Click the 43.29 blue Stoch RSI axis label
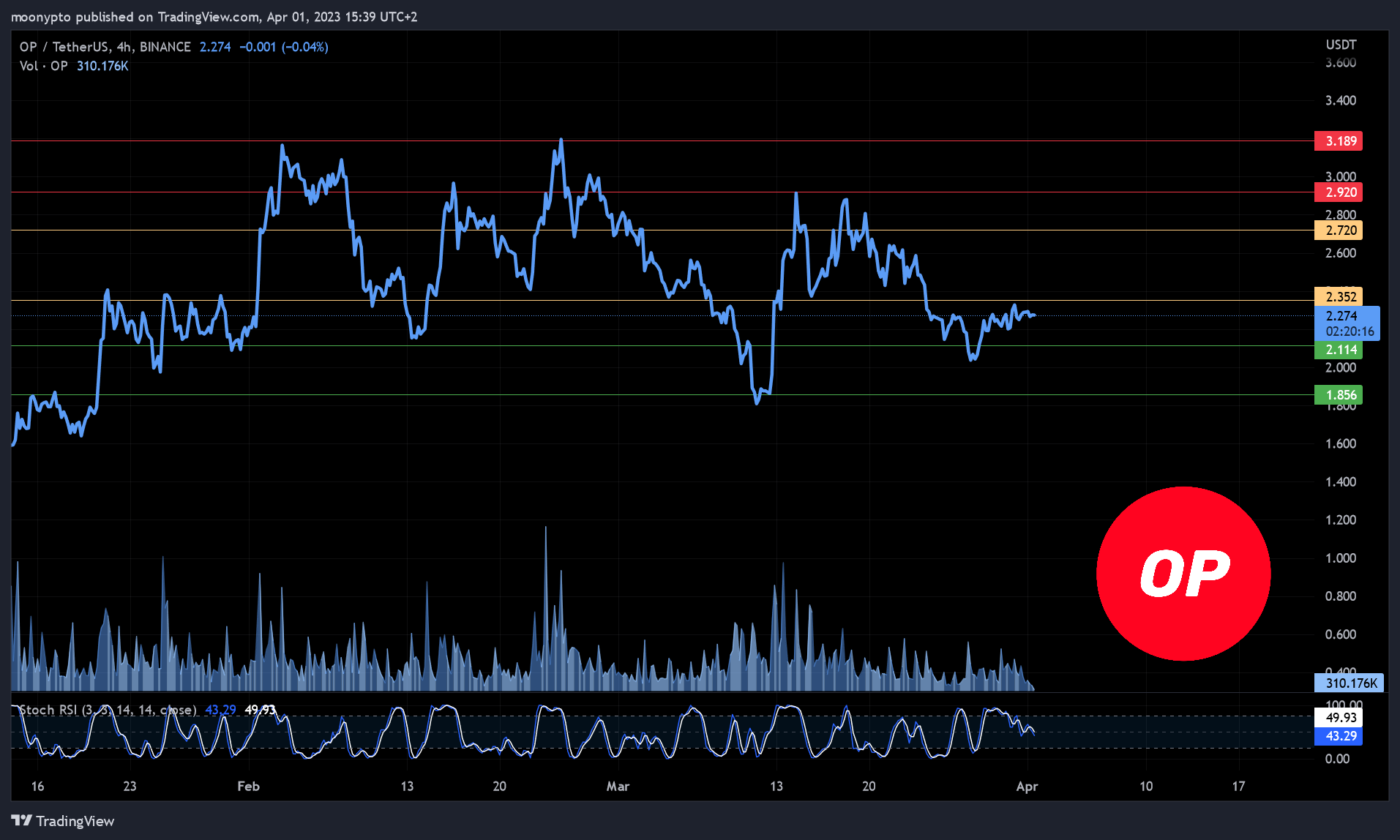The height and width of the screenshot is (840, 1400). 1339,736
